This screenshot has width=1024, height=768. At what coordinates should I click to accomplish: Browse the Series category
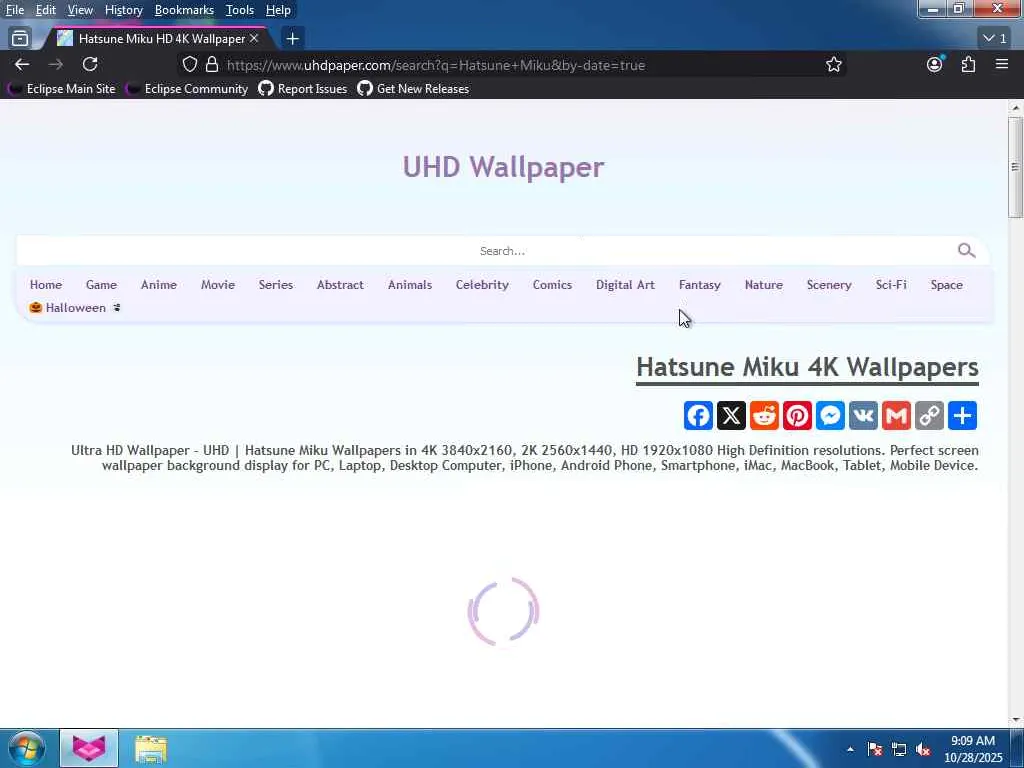[276, 285]
